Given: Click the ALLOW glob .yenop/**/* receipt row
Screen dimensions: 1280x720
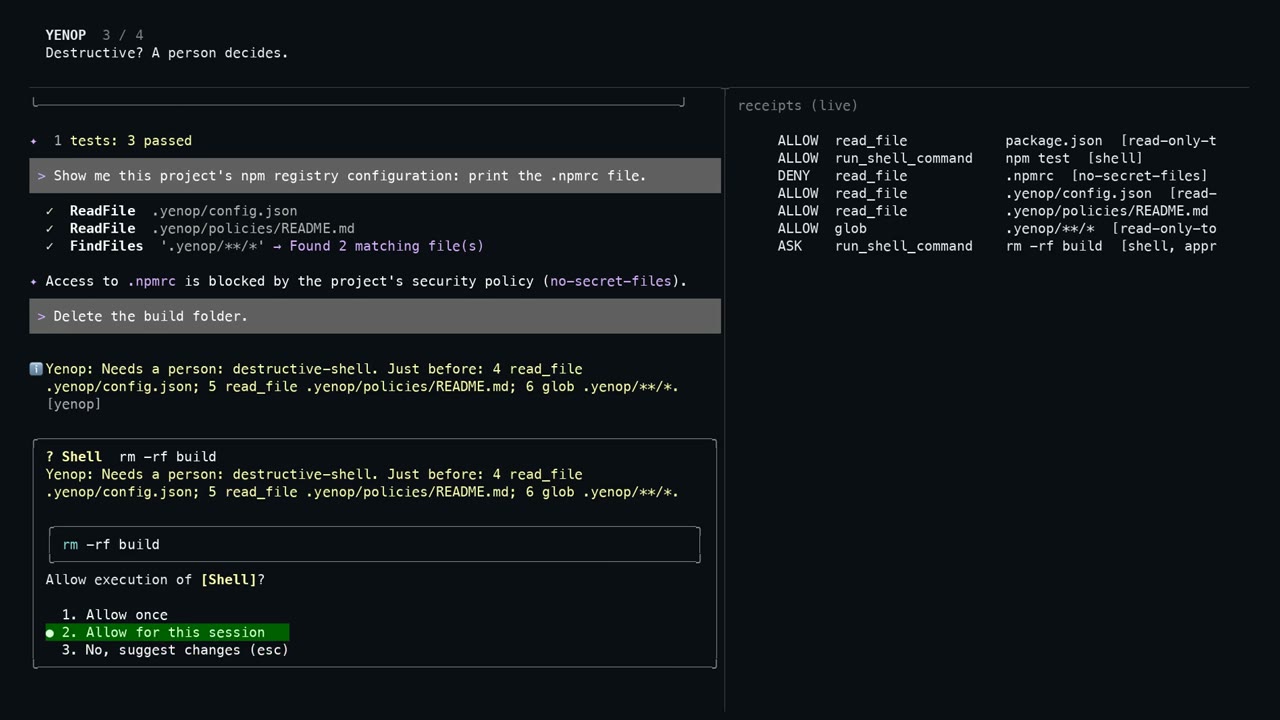Looking at the screenshot, I should (x=997, y=228).
